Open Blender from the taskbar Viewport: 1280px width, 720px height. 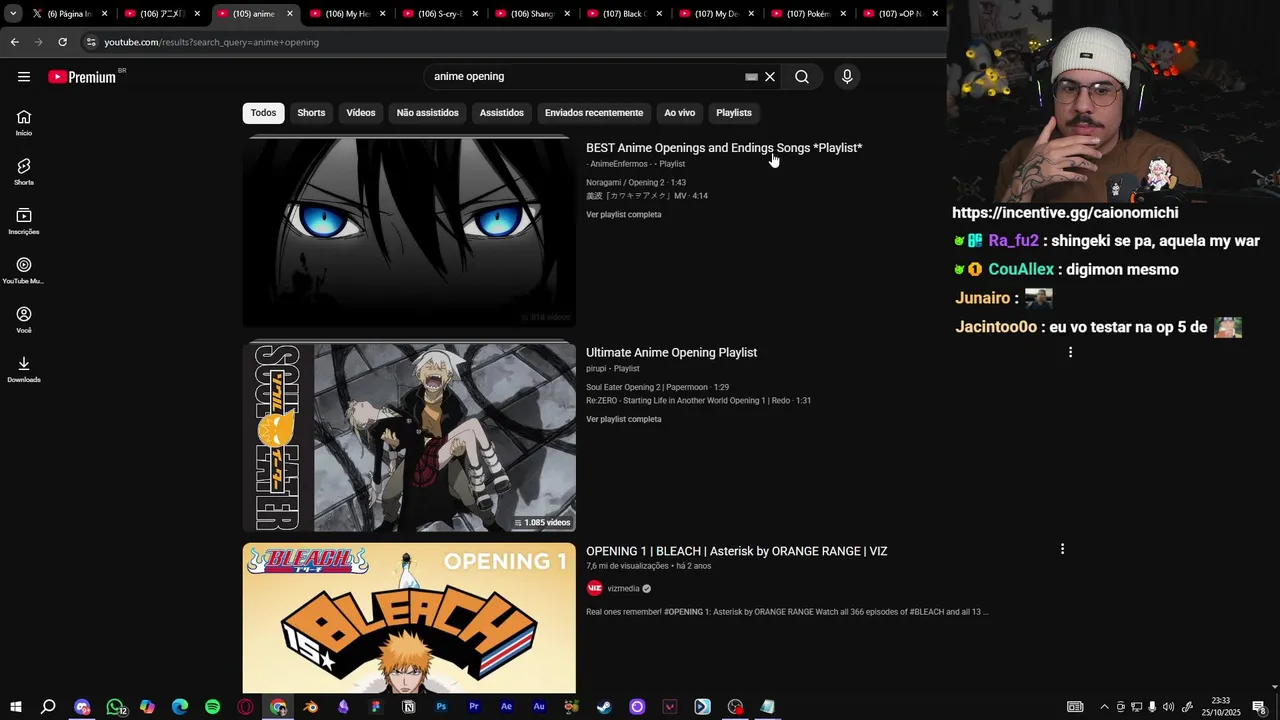tap(310, 707)
